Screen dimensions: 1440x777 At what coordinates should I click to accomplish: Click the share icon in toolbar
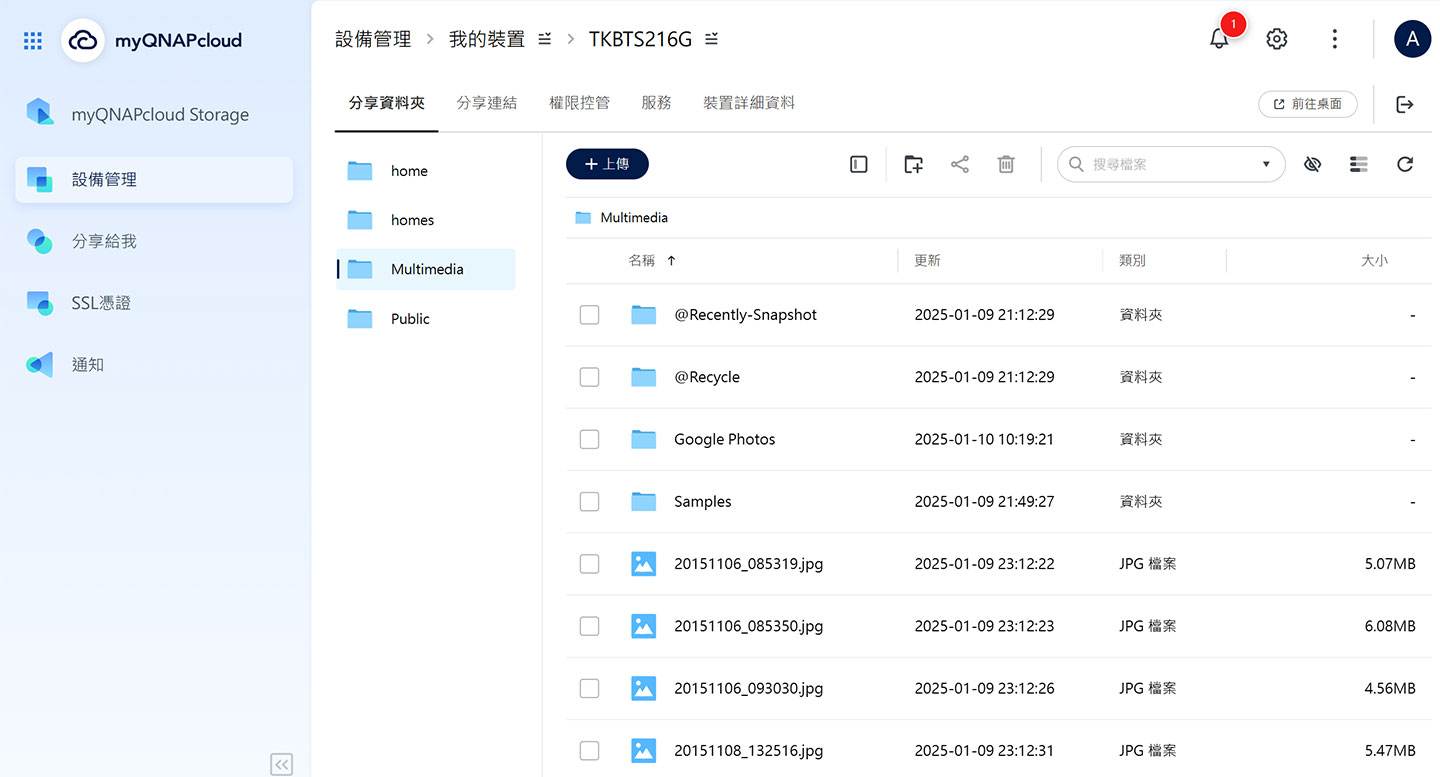tap(960, 165)
